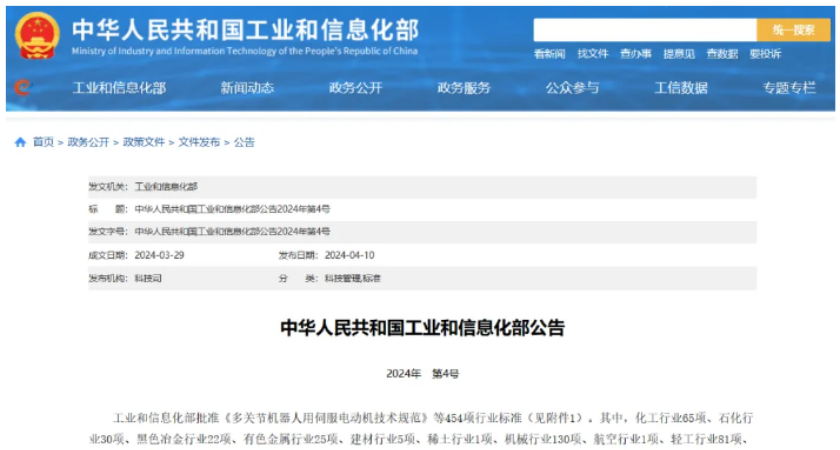Click the 成文日期 value 2024-03-29
Viewport: 840px width, 450px height.
tap(159, 255)
